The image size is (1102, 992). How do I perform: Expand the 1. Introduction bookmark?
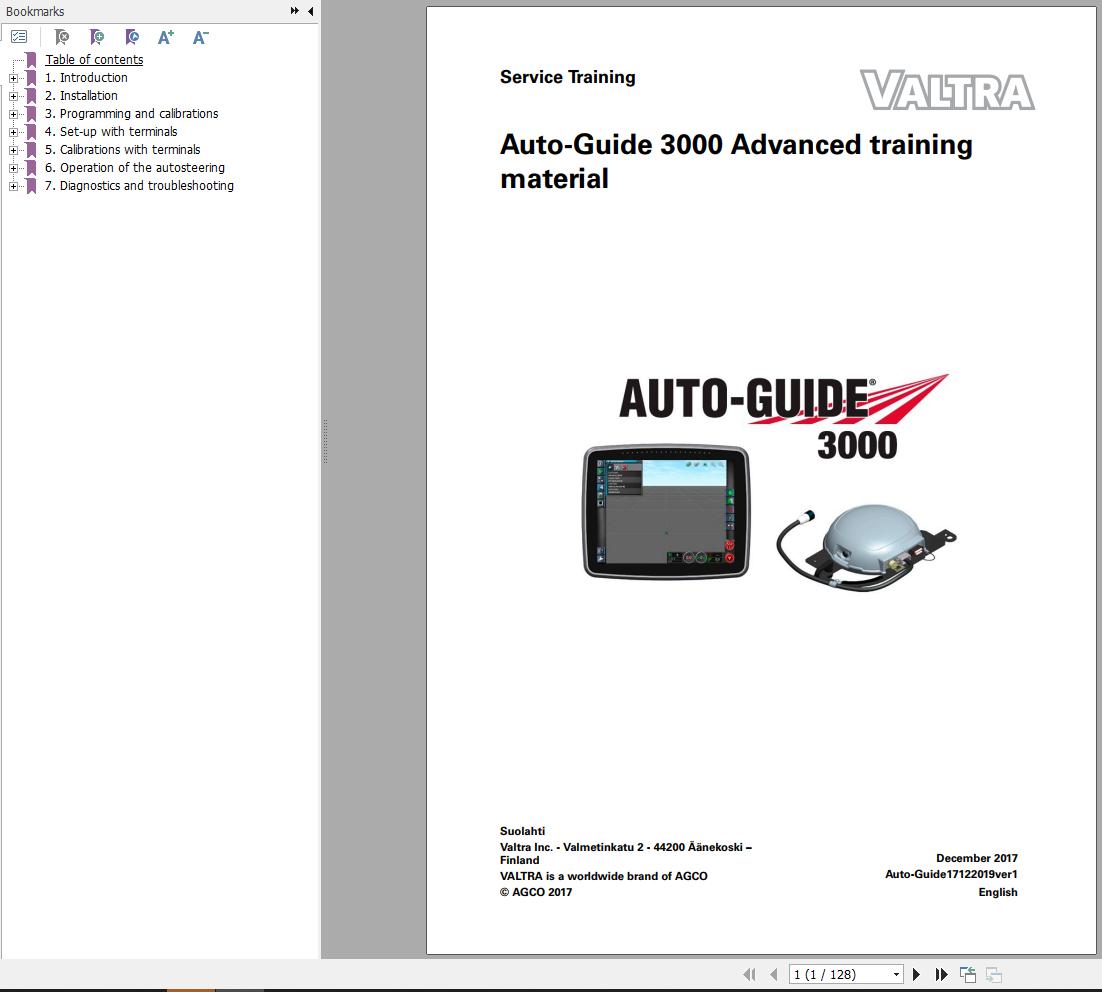click(x=13, y=78)
